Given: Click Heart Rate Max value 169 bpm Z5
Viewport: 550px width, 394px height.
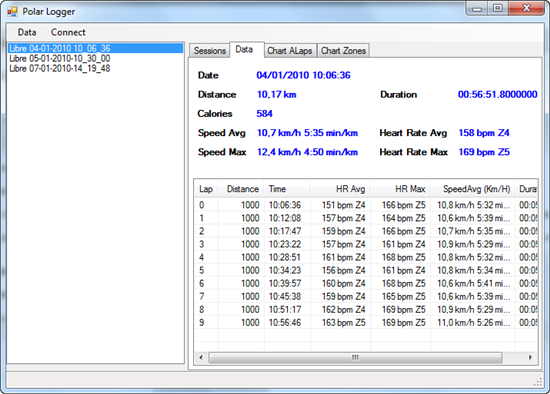Looking at the screenshot, I should pos(484,152).
